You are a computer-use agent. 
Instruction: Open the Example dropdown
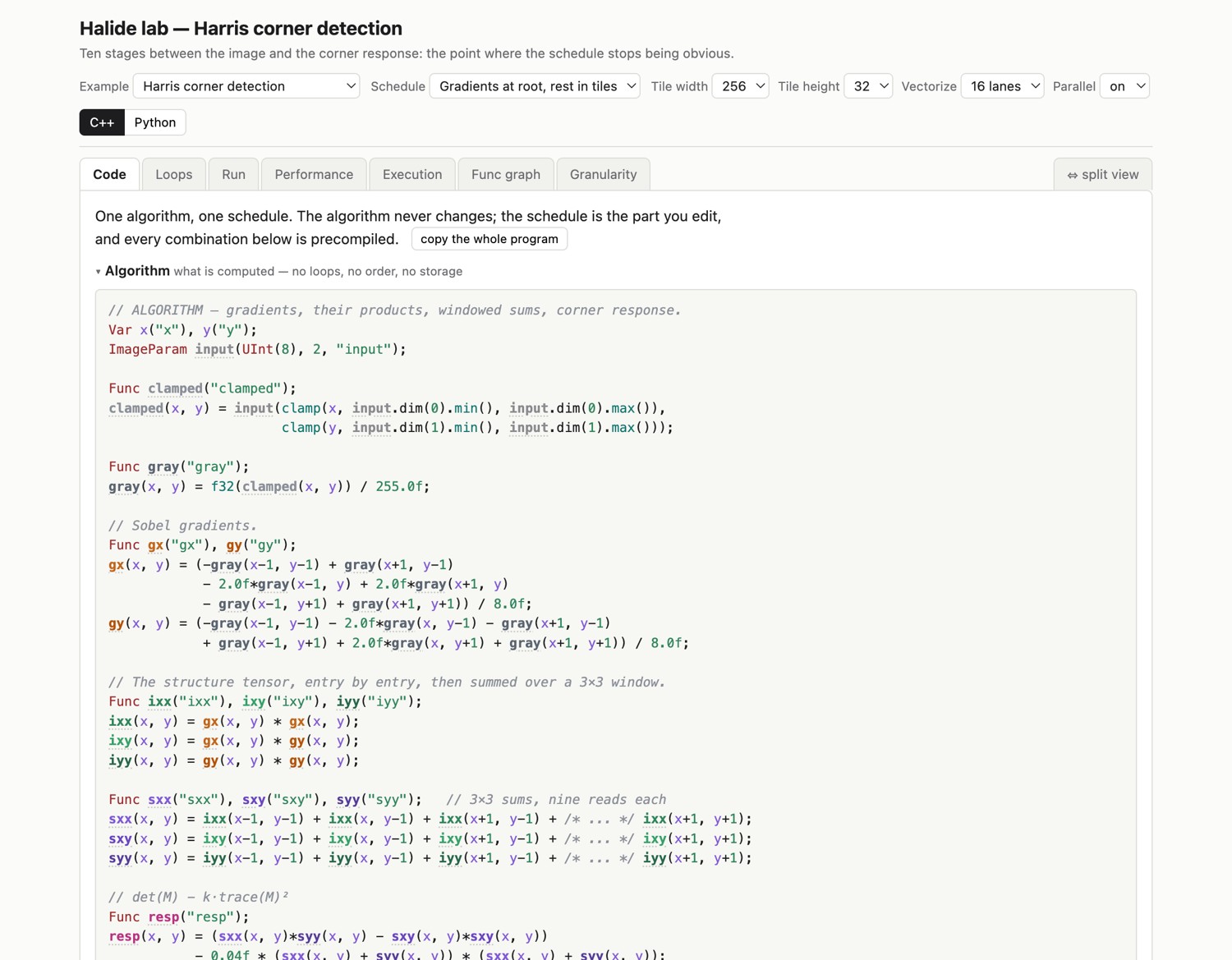(246, 86)
